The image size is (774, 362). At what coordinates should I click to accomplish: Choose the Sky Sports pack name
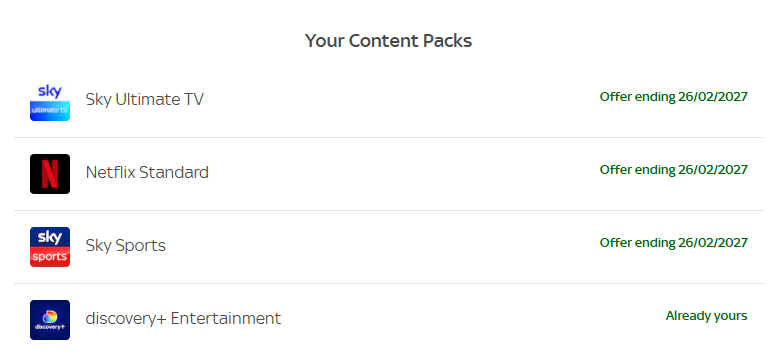pos(126,246)
